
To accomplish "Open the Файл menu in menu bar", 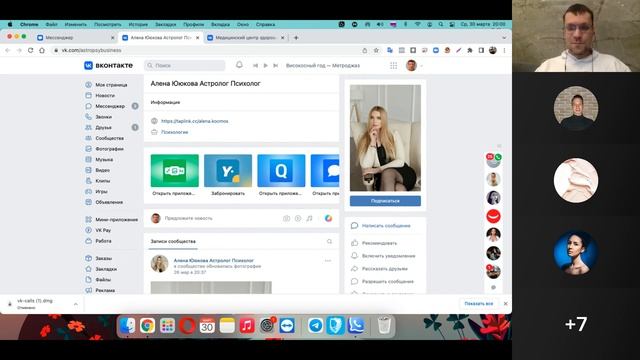I will coord(51,24).
